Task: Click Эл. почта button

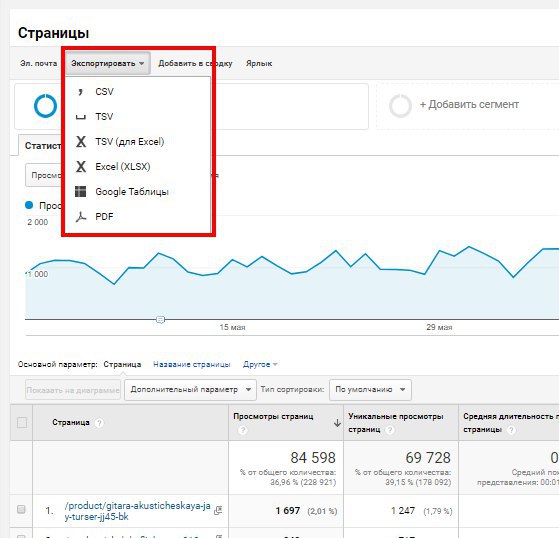Action: coord(39,63)
